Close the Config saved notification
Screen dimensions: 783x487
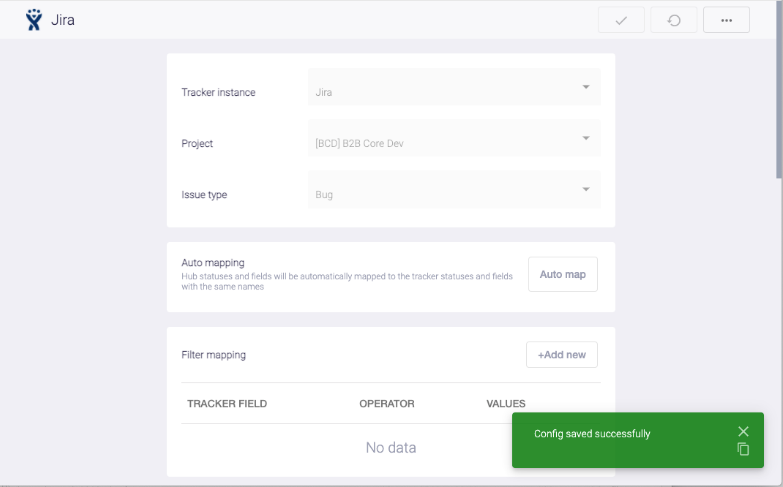743,432
